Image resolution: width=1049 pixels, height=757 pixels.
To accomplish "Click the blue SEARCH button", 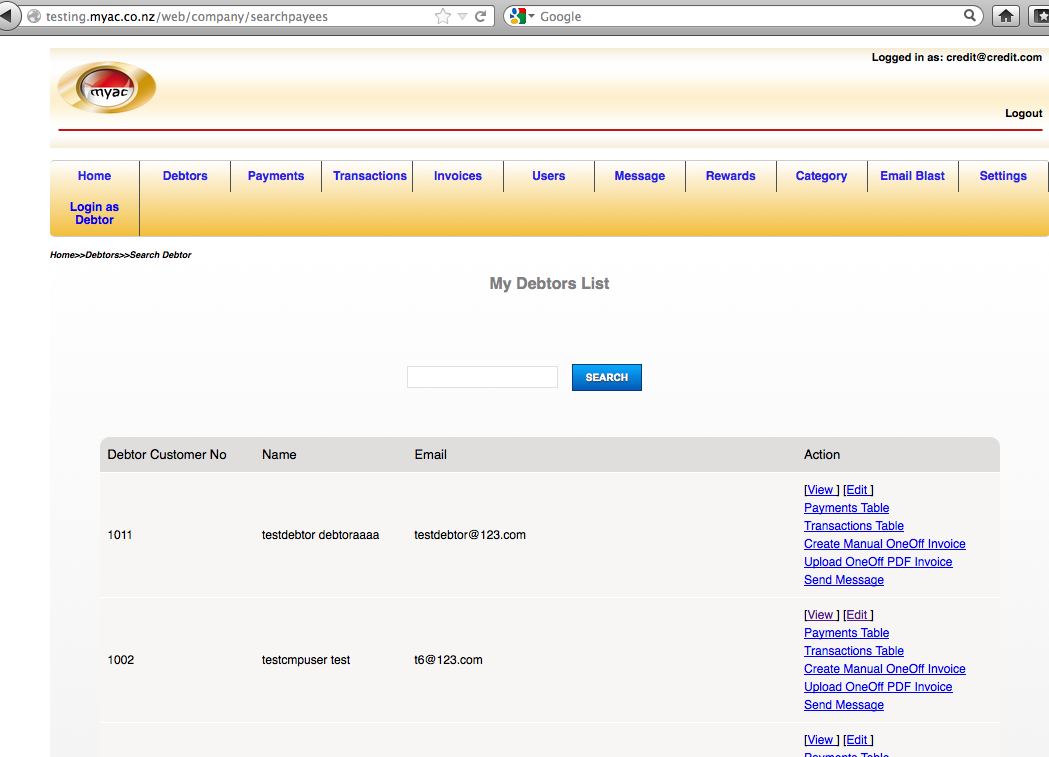I will point(607,377).
